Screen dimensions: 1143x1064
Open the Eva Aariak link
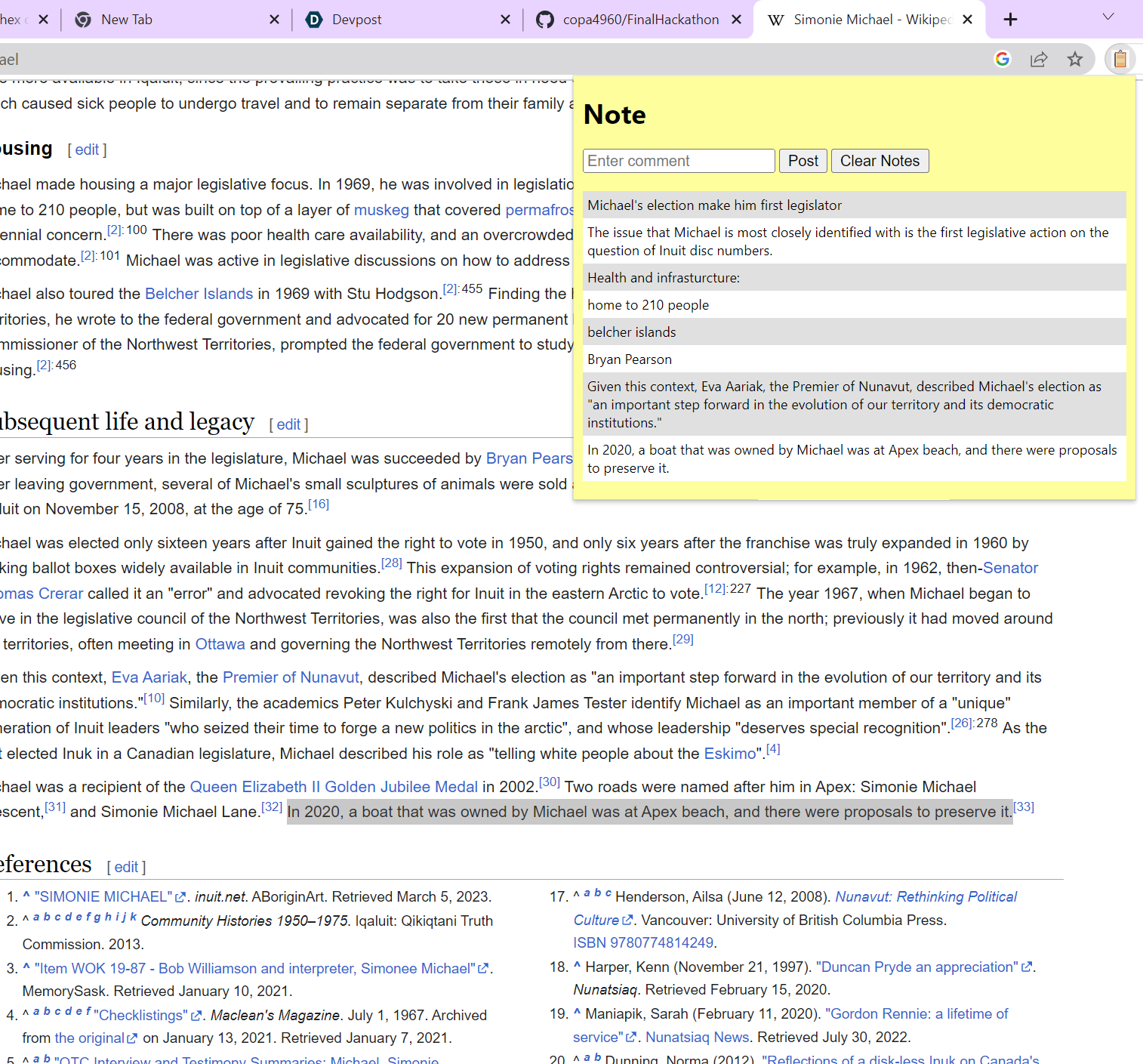tap(149, 677)
